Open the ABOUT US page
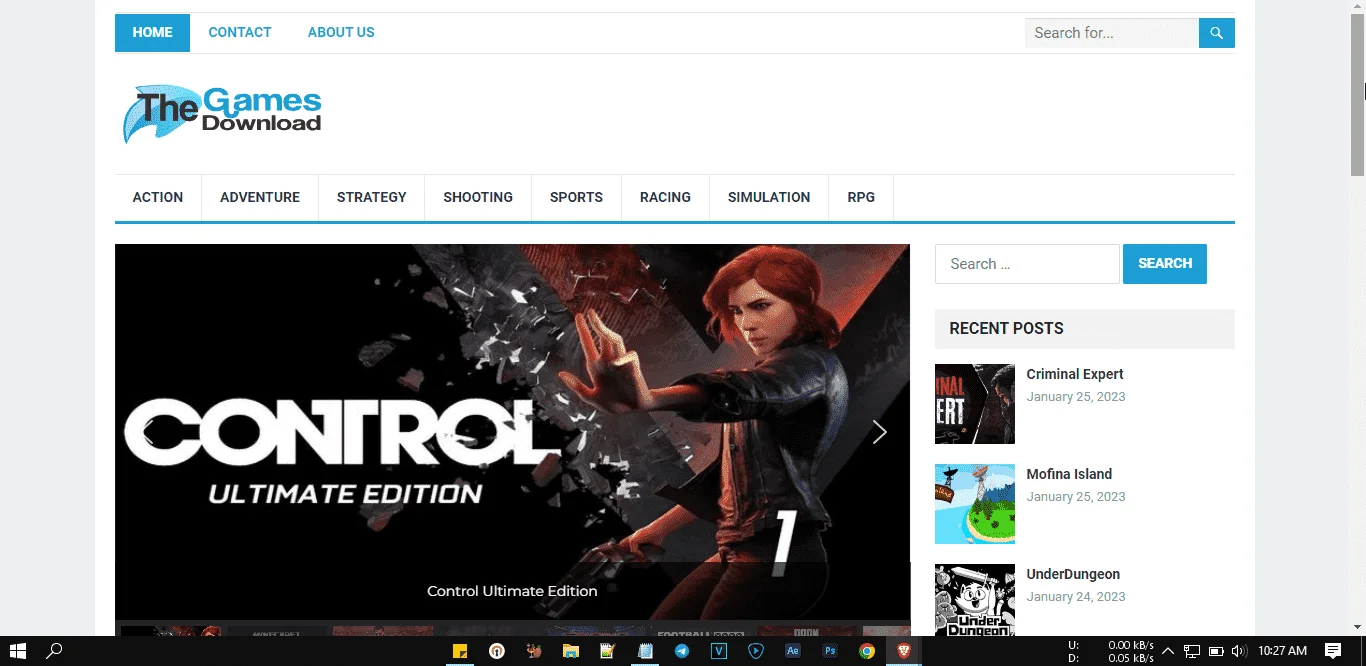This screenshot has width=1366, height=666. pyautogui.click(x=341, y=33)
